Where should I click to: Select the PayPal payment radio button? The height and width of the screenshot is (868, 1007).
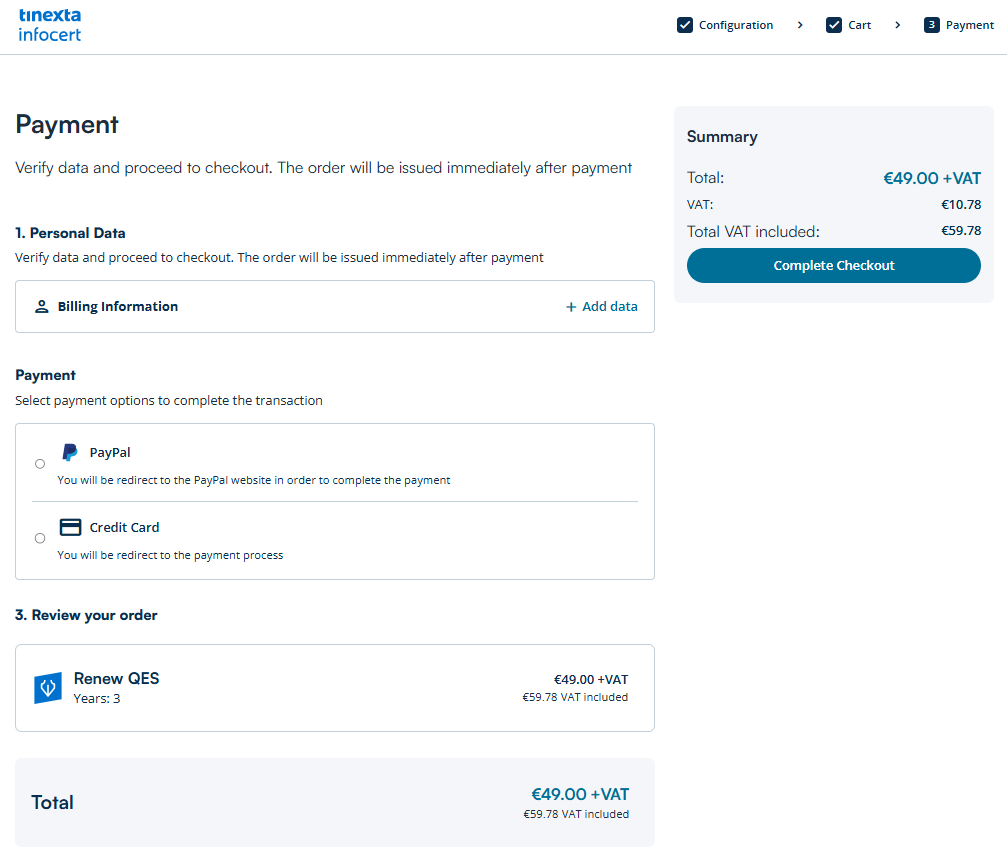pyautogui.click(x=40, y=464)
